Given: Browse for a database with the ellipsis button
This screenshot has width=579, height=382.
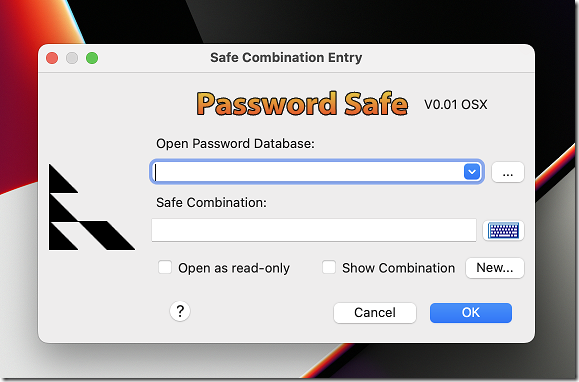Looking at the screenshot, I should [x=508, y=172].
